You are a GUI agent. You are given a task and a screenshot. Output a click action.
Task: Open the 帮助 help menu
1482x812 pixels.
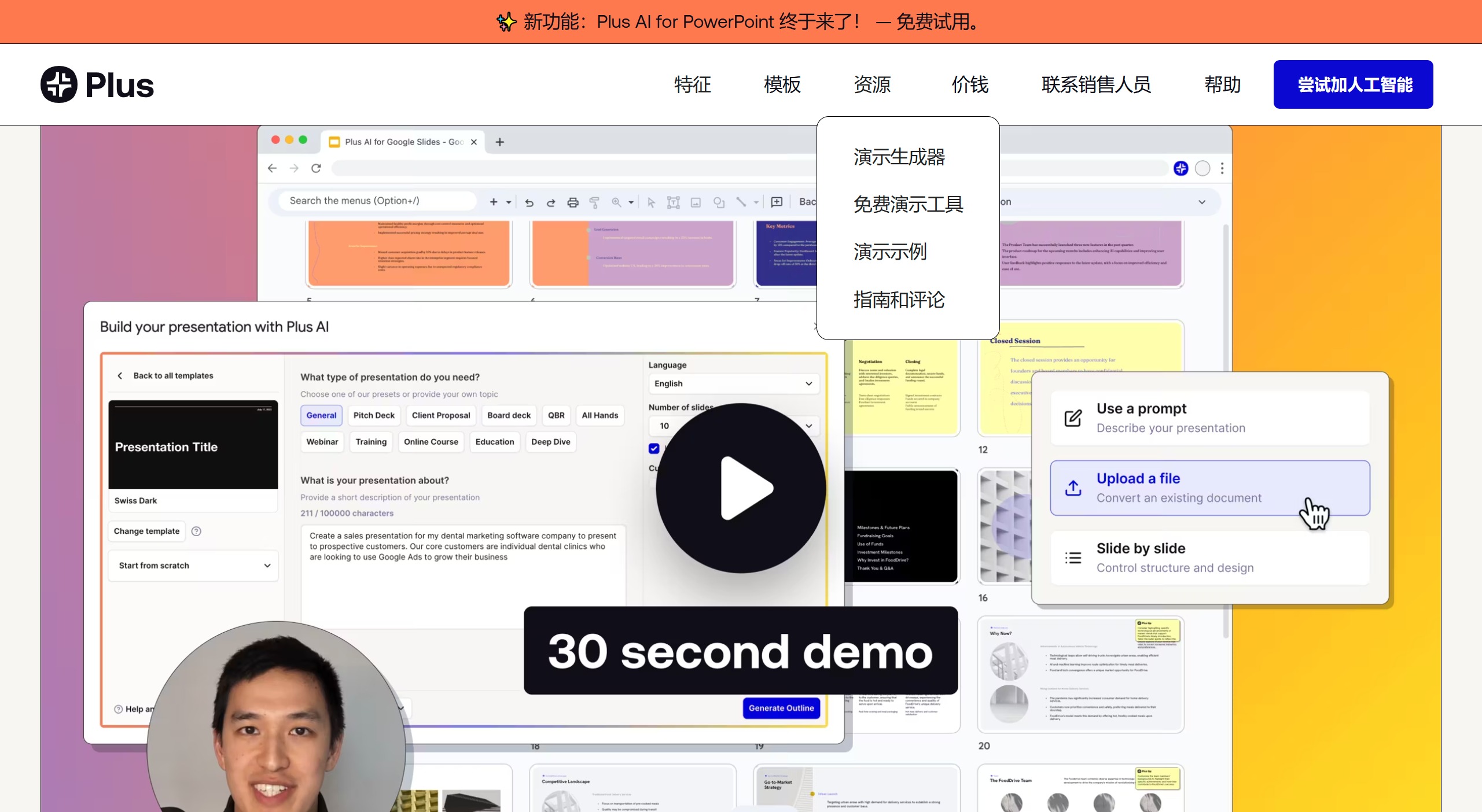pyautogui.click(x=1223, y=84)
